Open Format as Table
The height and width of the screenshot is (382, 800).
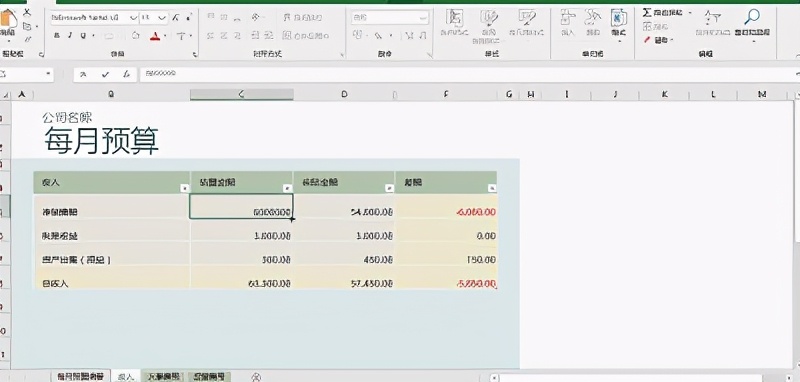489,26
